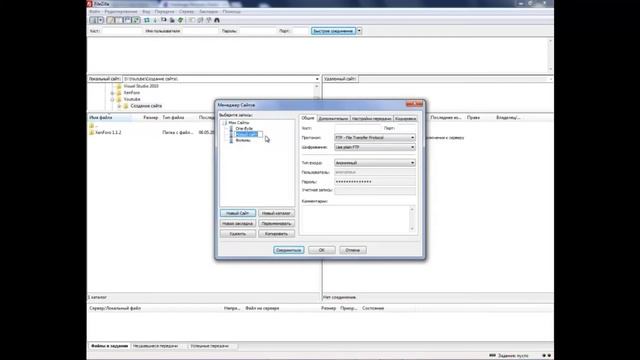640x360 pixels.
Task: Switch to the Общие tab in Site Manager
Action: coord(308,118)
